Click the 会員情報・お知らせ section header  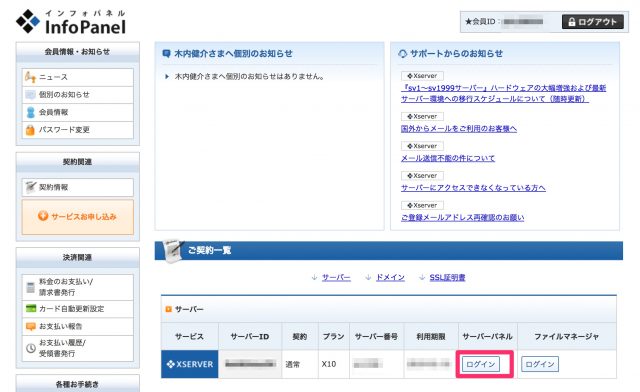78,52
